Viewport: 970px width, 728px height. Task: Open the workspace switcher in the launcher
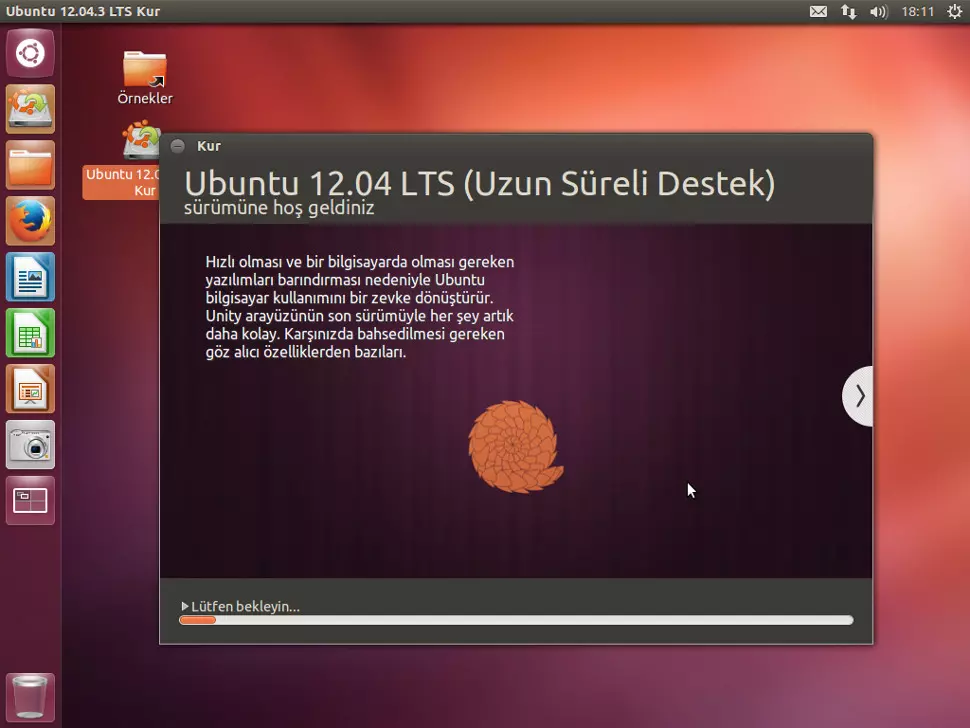30,501
